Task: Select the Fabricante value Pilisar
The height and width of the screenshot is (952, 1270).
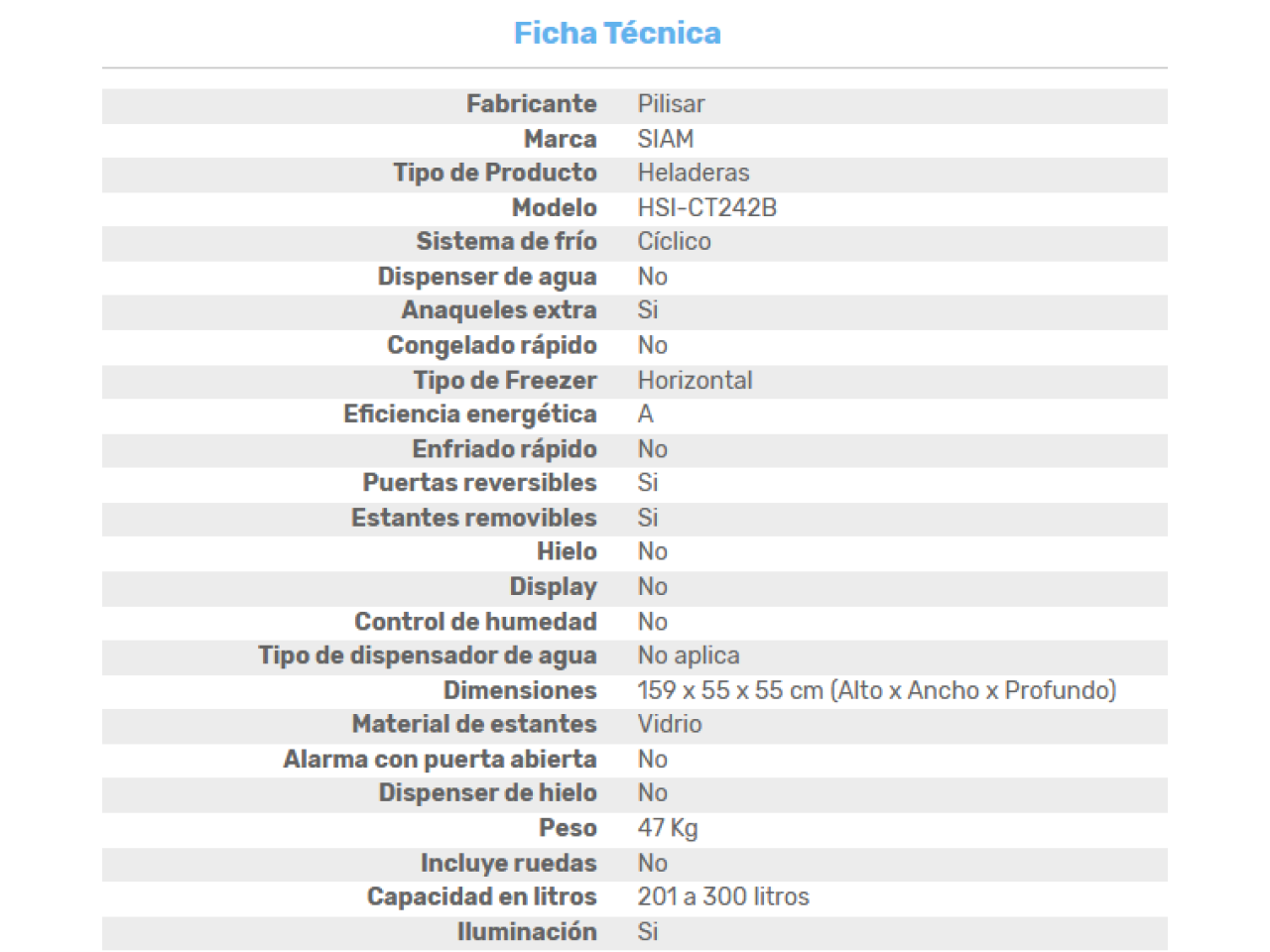Action: click(x=671, y=104)
